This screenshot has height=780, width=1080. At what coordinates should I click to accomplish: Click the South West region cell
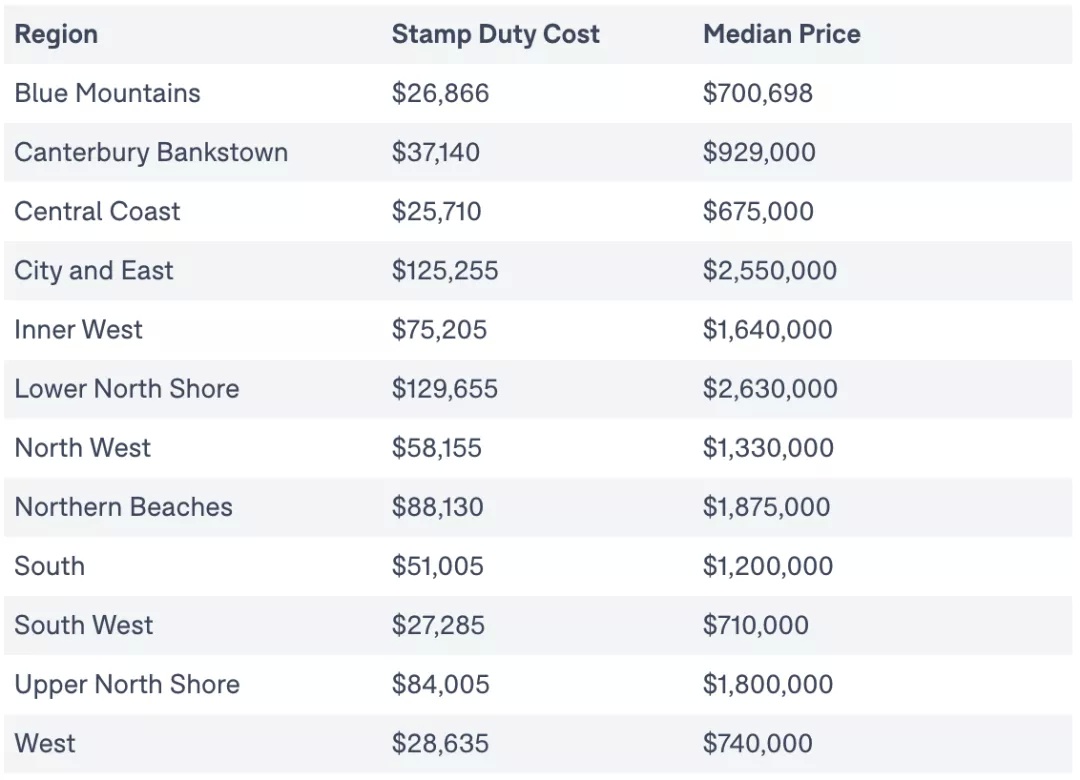pyautogui.click(x=84, y=625)
